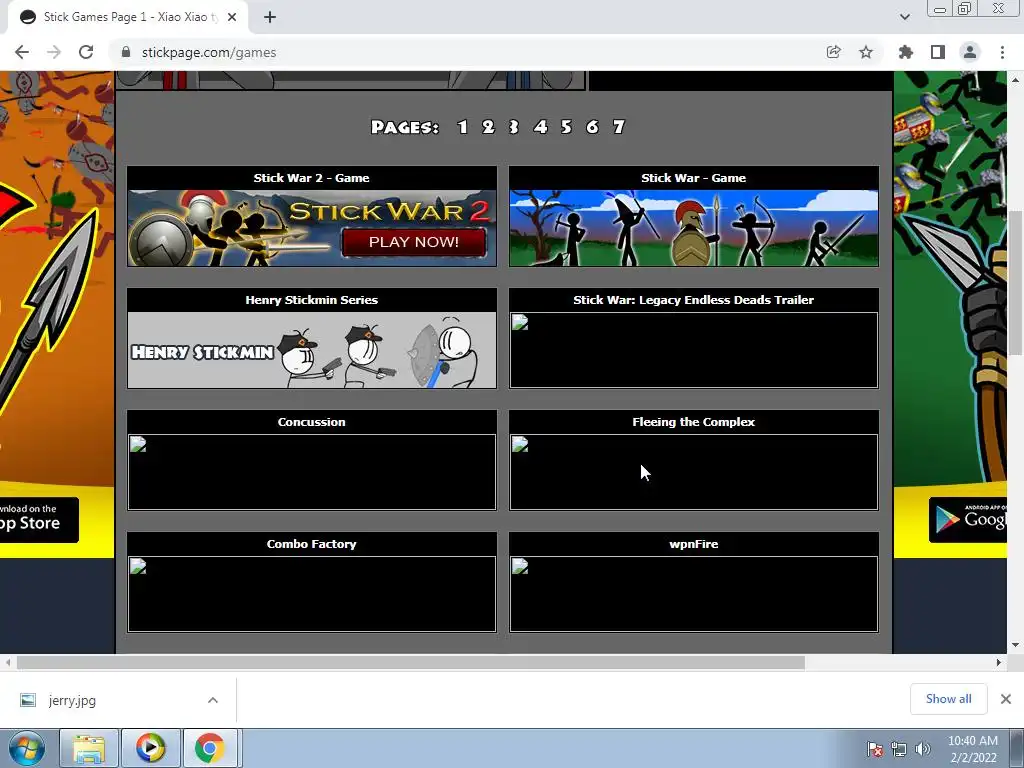Click the vertical scrollbar thumb
This screenshot has height=768, width=1024.
[1015, 283]
